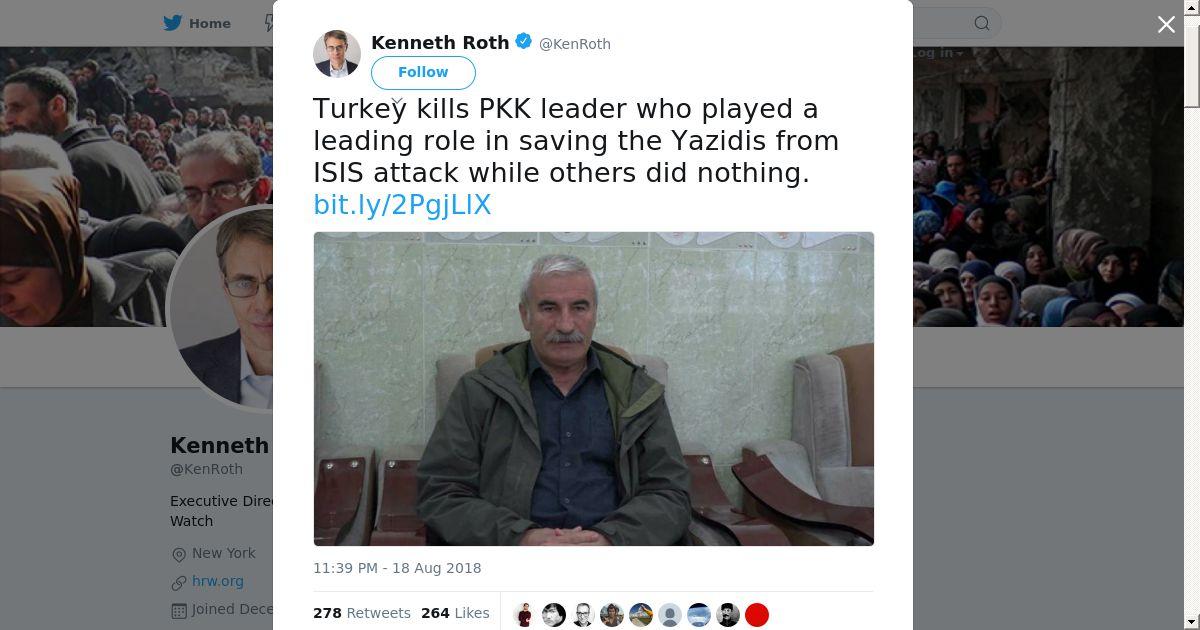
Task: Follow Kenneth Roth
Action: click(x=423, y=72)
